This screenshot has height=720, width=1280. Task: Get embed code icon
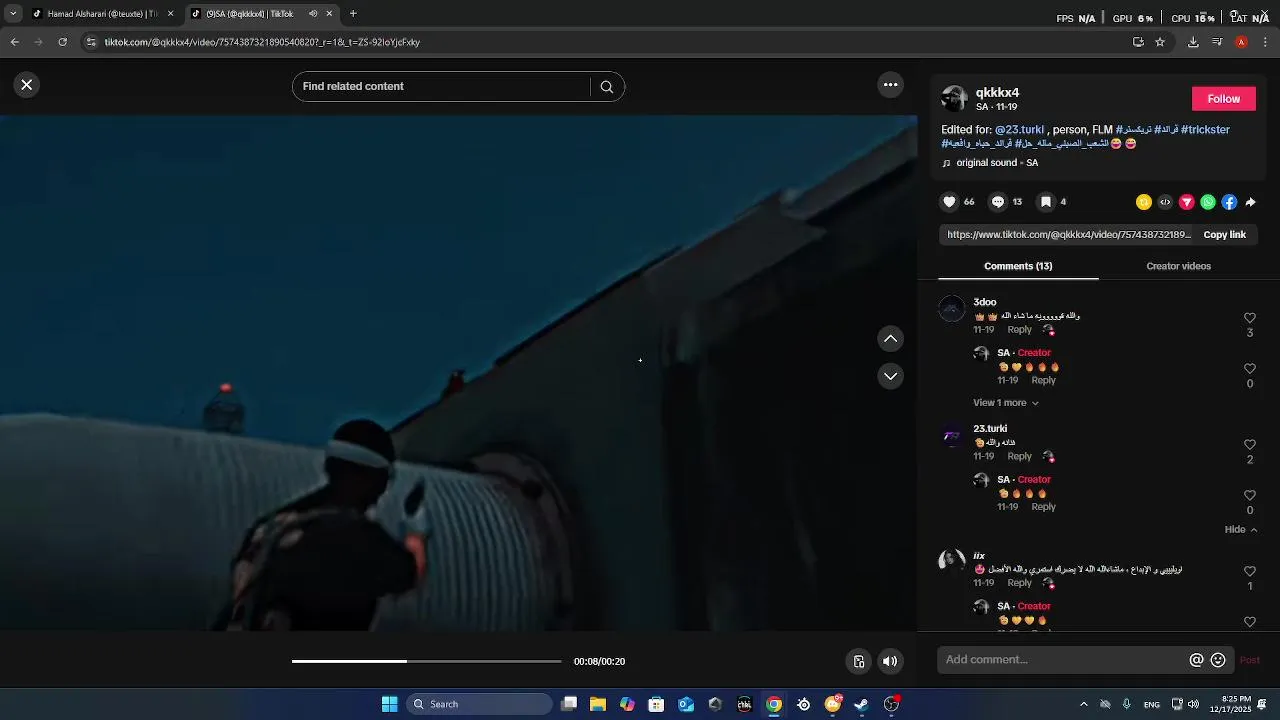1165,202
